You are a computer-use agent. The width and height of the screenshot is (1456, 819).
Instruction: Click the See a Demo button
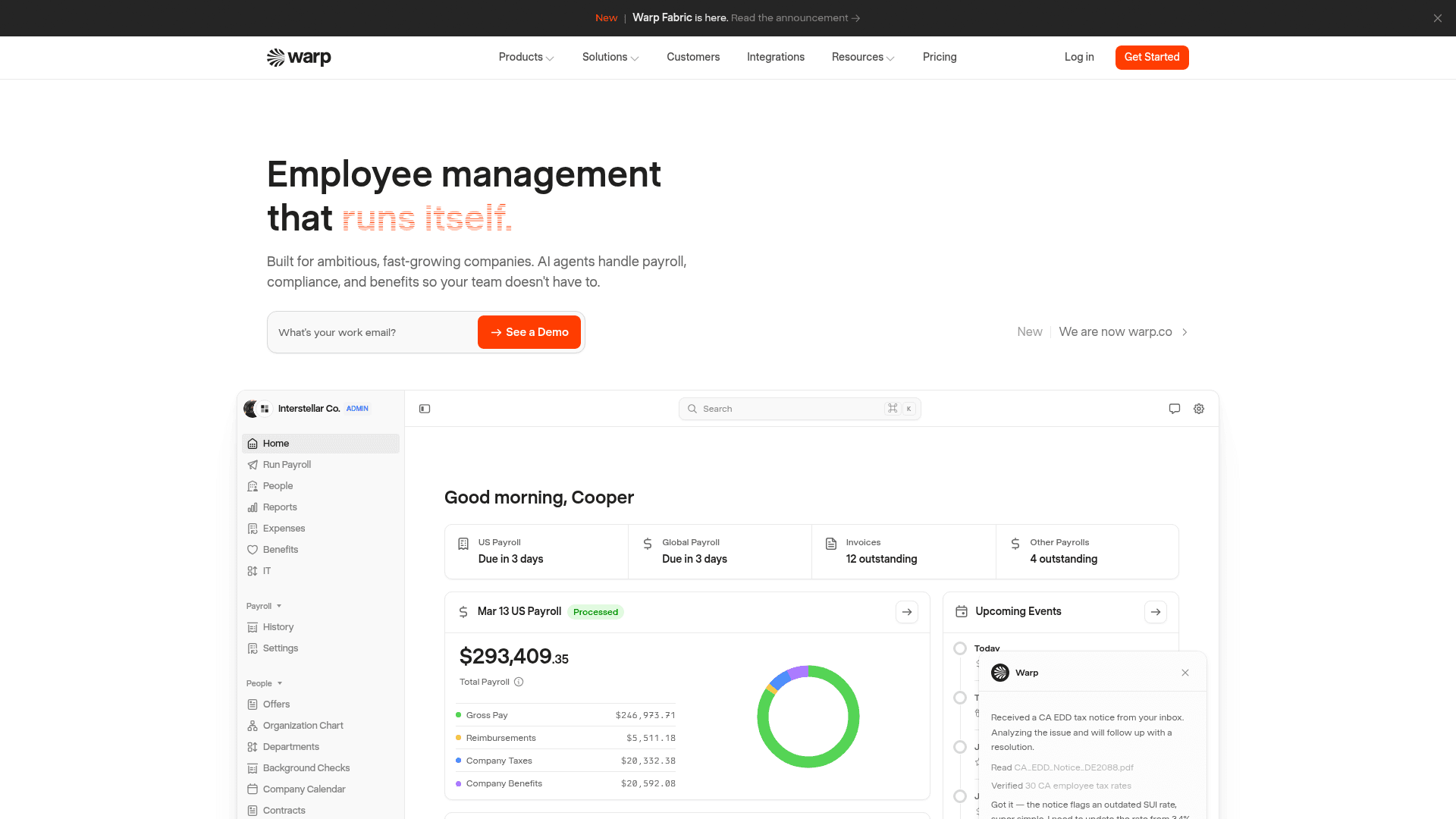[x=529, y=332]
